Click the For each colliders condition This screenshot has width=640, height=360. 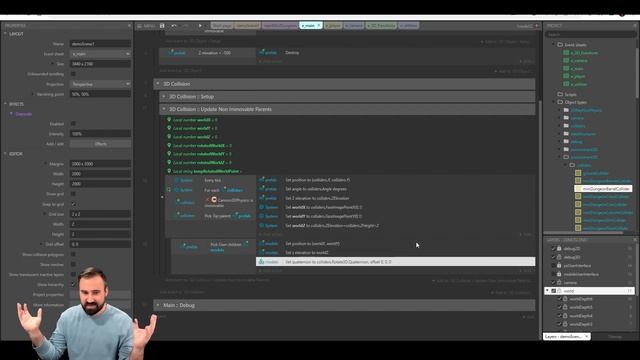pyautogui.click(x=224, y=190)
